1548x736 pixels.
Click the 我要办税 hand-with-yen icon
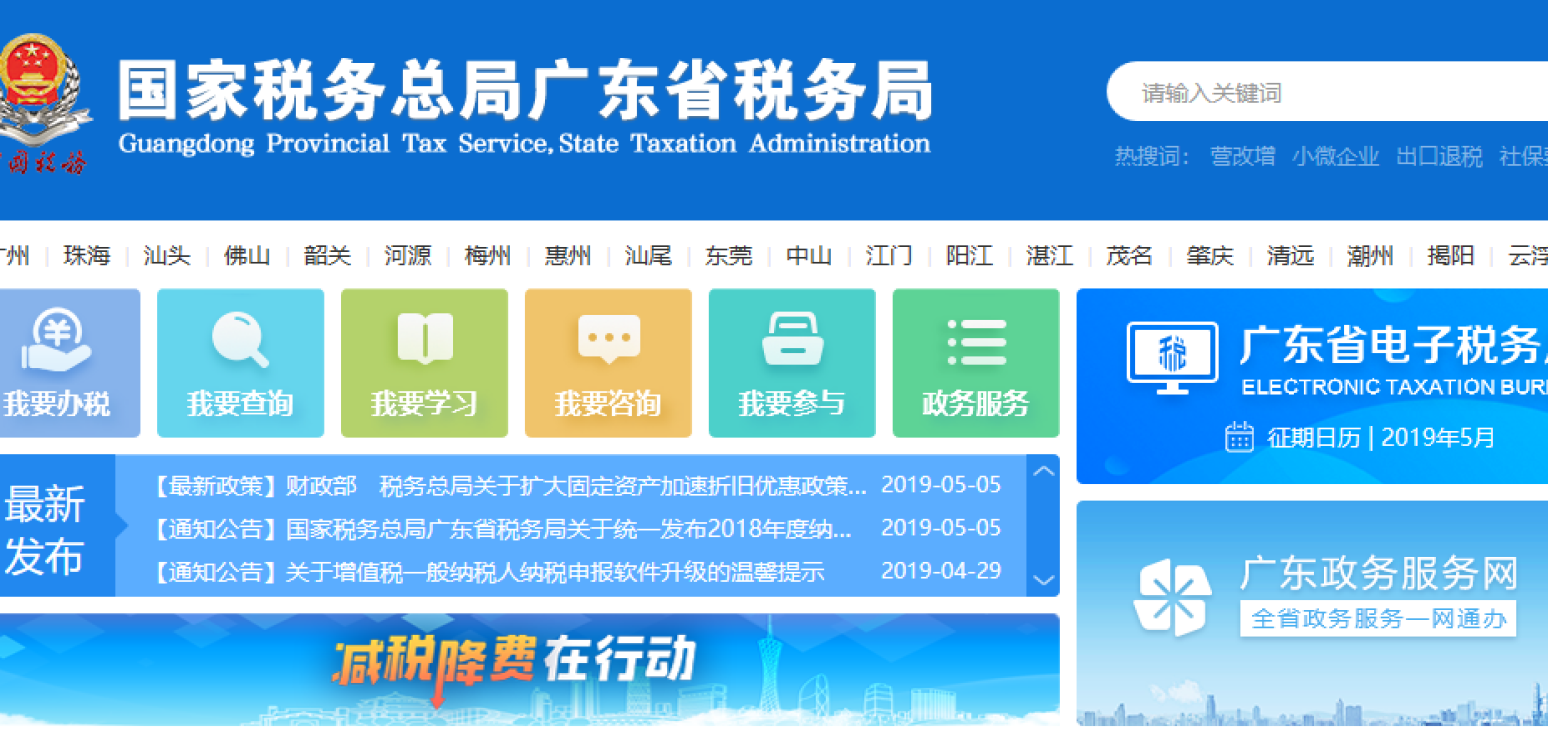tap(56, 340)
